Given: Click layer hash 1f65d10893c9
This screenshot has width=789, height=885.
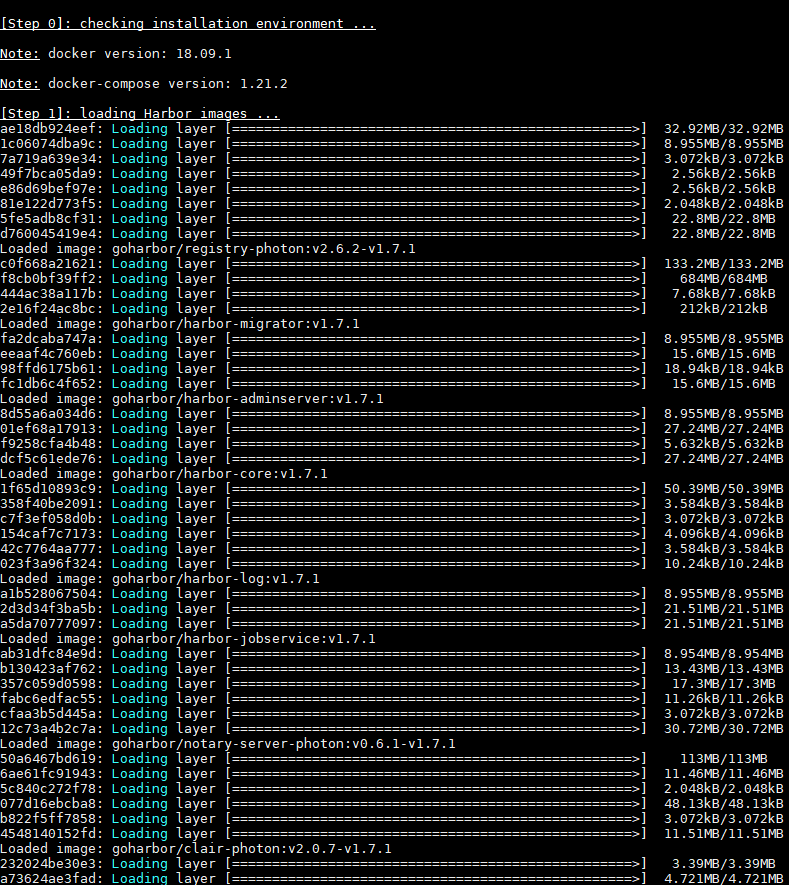Looking at the screenshot, I should (48, 489).
